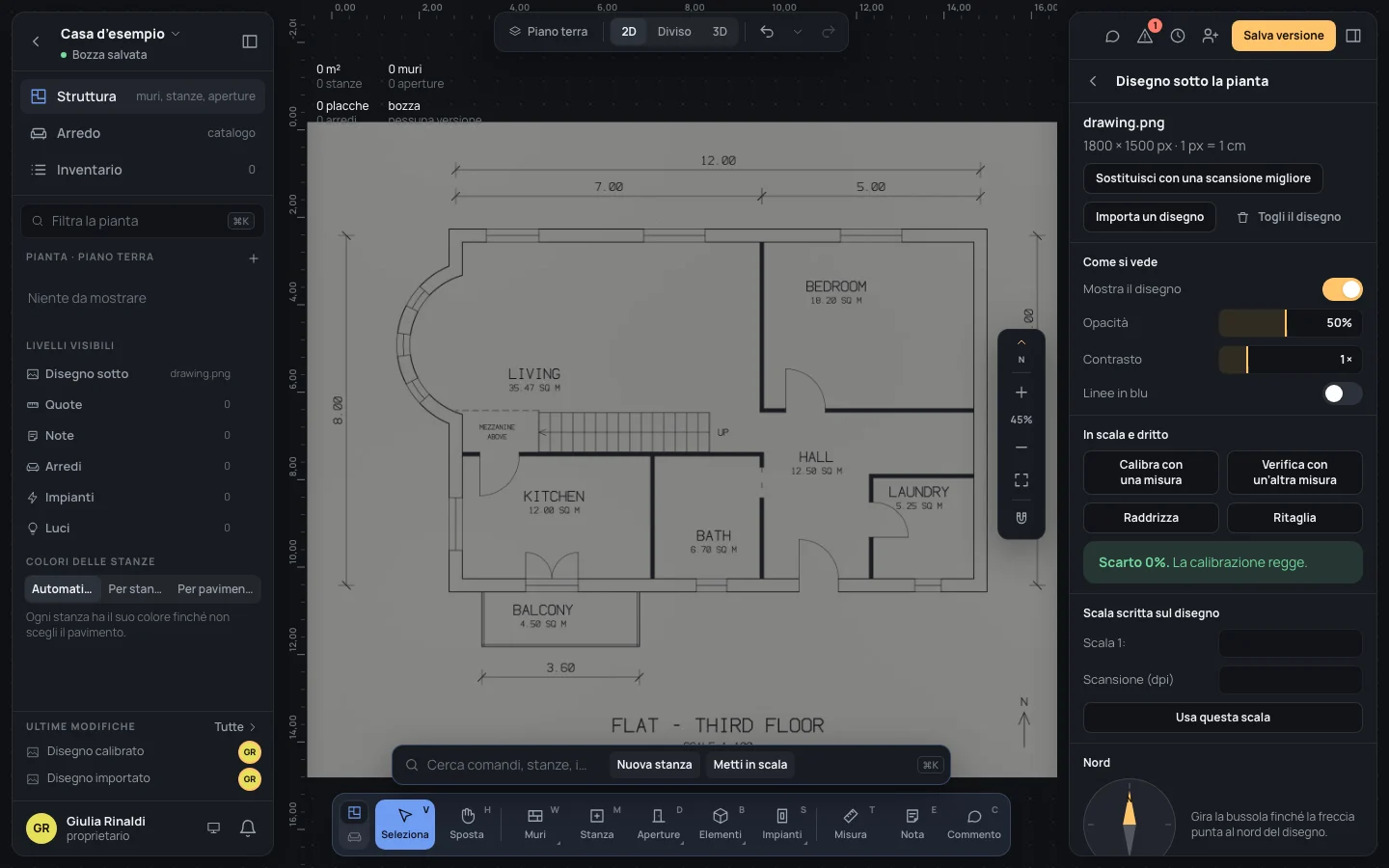Toggle visibility of Luci layer
Viewport: 1389px width, 868px height.
[33, 529]
